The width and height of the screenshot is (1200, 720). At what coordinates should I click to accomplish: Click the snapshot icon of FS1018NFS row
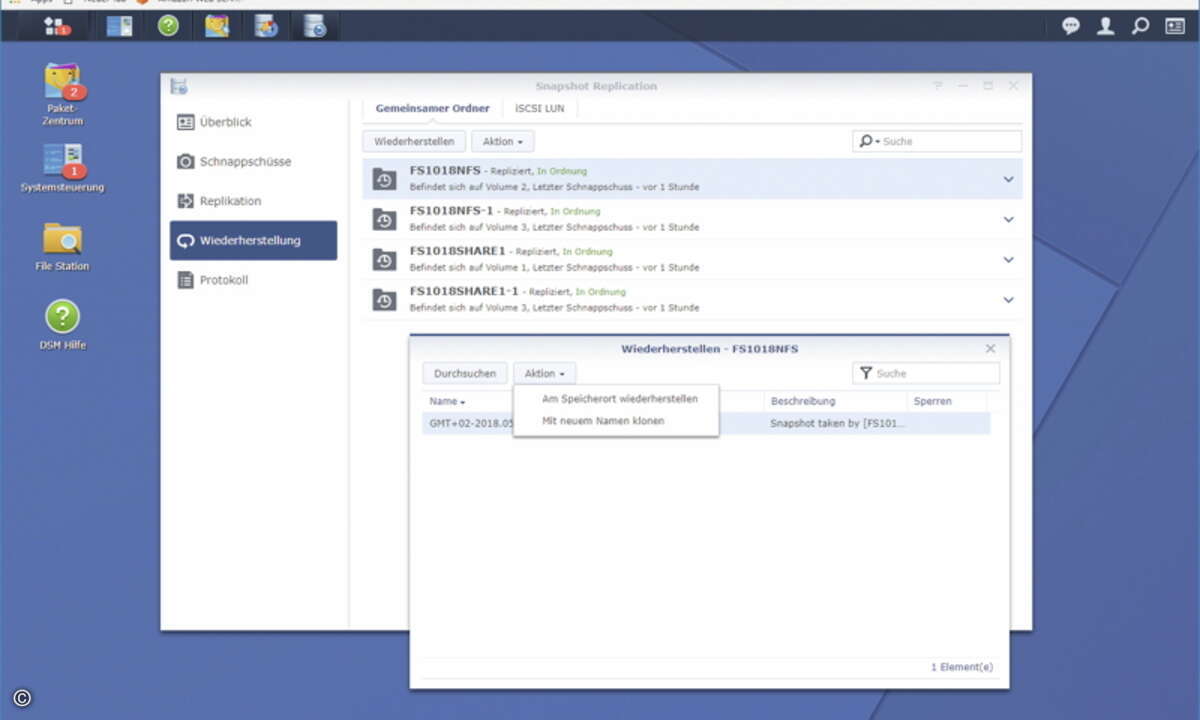click(384, 179)
